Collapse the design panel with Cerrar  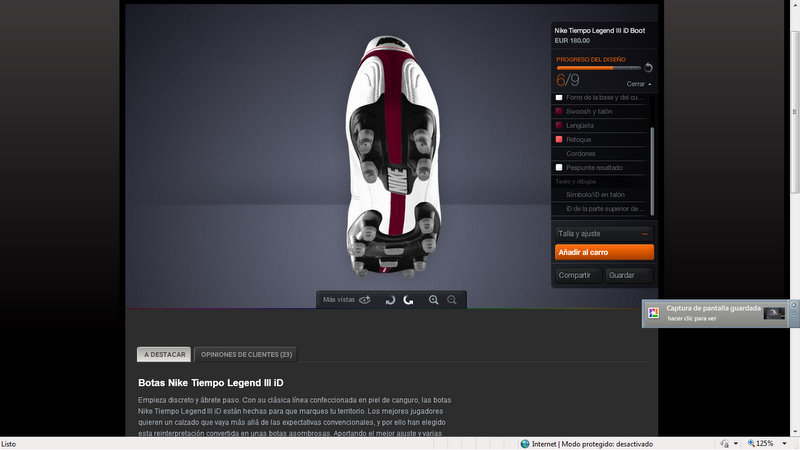(x=639, y=84)
